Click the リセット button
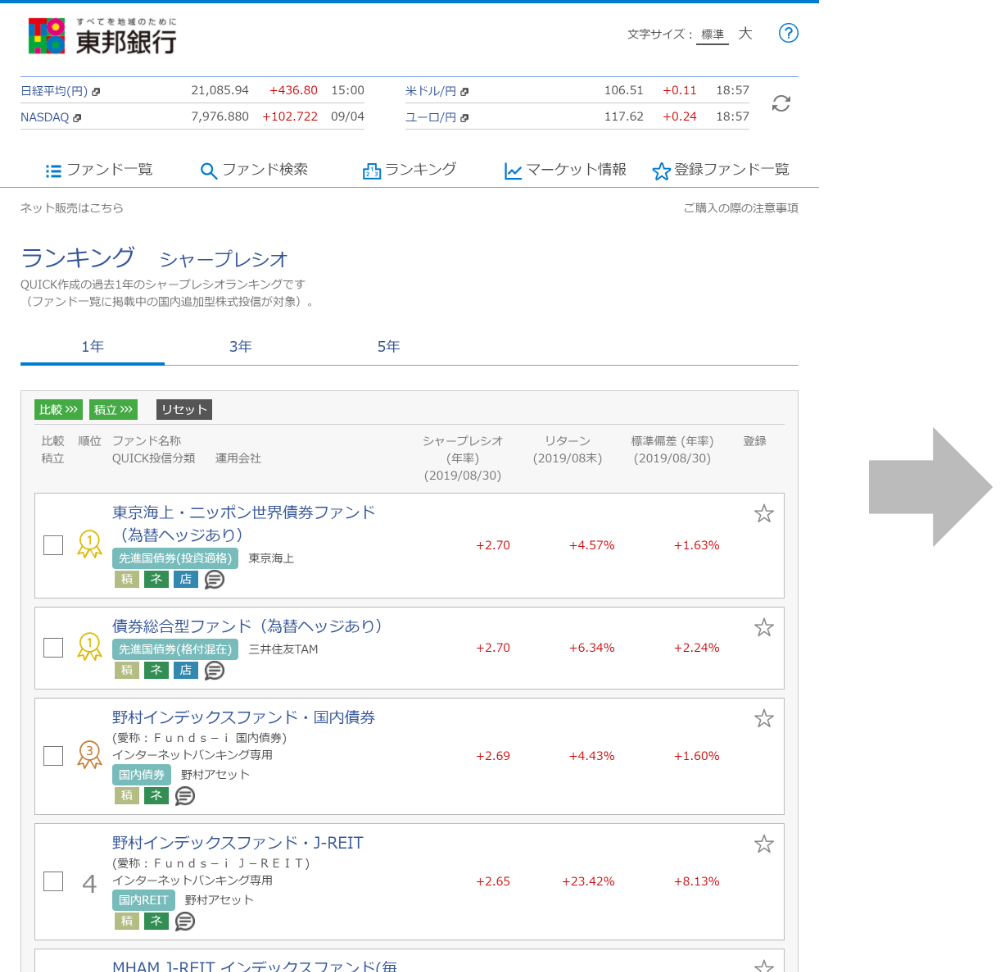The height and width of the screenshot is (972, 1000). click(x=184, y=409)
